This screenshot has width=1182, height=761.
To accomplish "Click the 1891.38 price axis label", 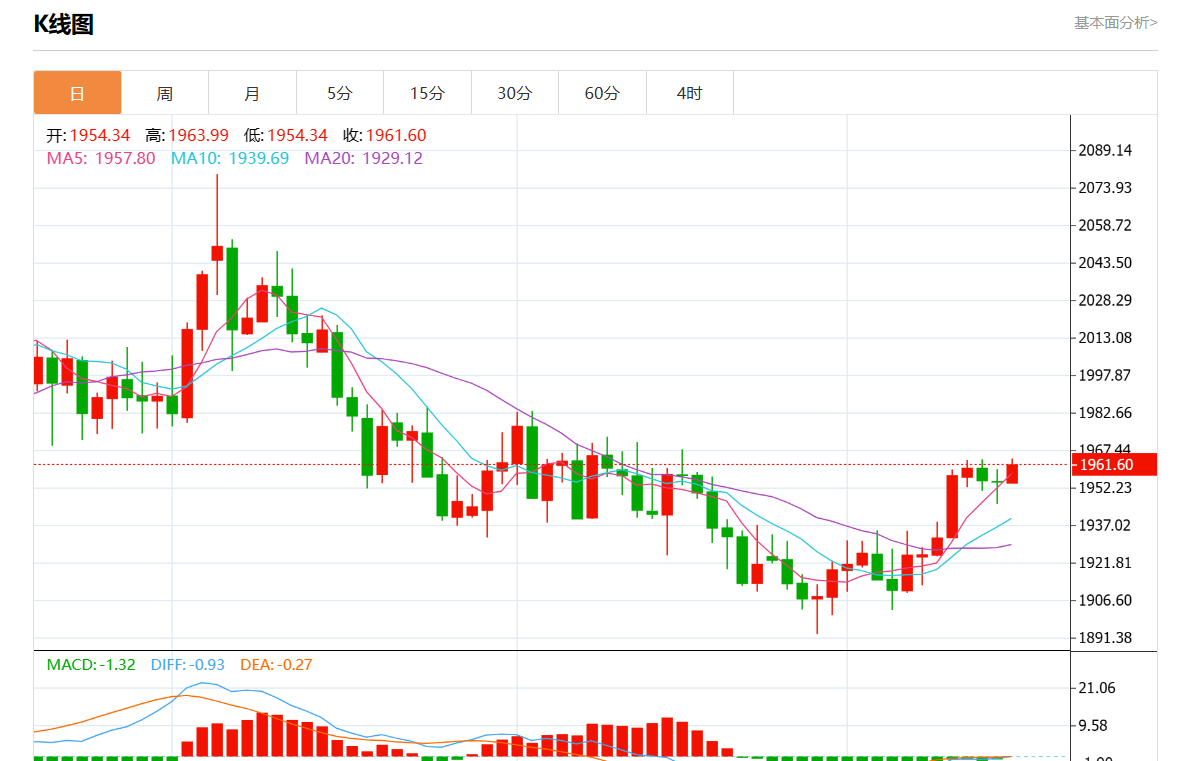I will click(1104, 637).
